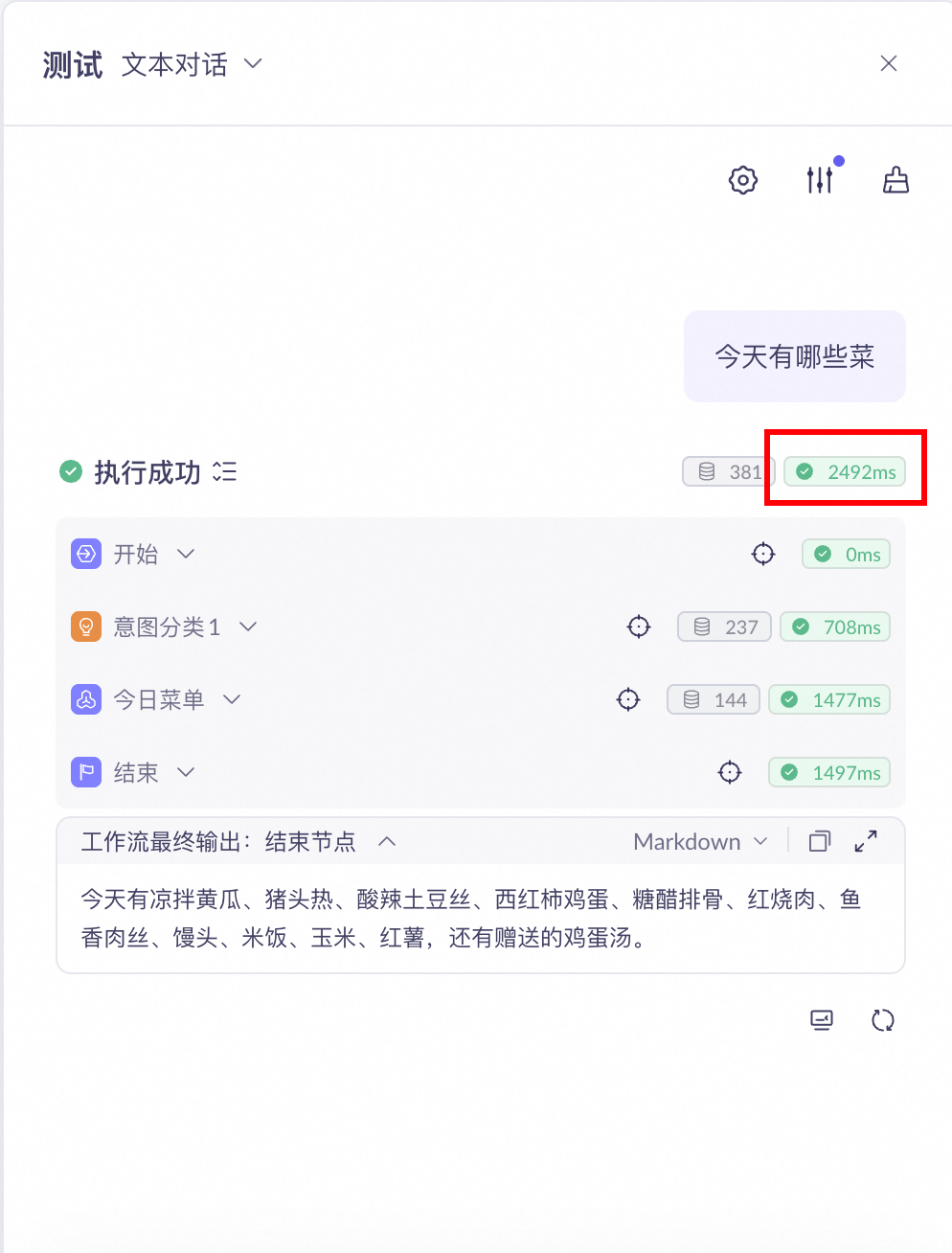Open the settings gear icon
This screenshot has width=952, height=1253.
coord(743,180)
